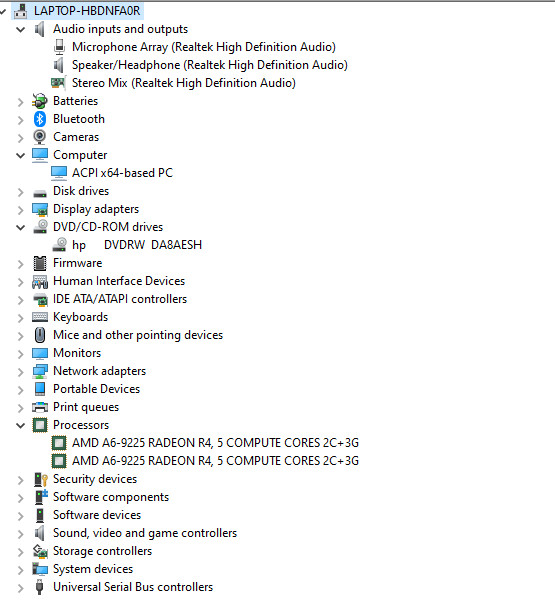Viewport: 555px width, 611px height.
Task: Click the Security devices key icon
Action: click(x=41, y=479)
